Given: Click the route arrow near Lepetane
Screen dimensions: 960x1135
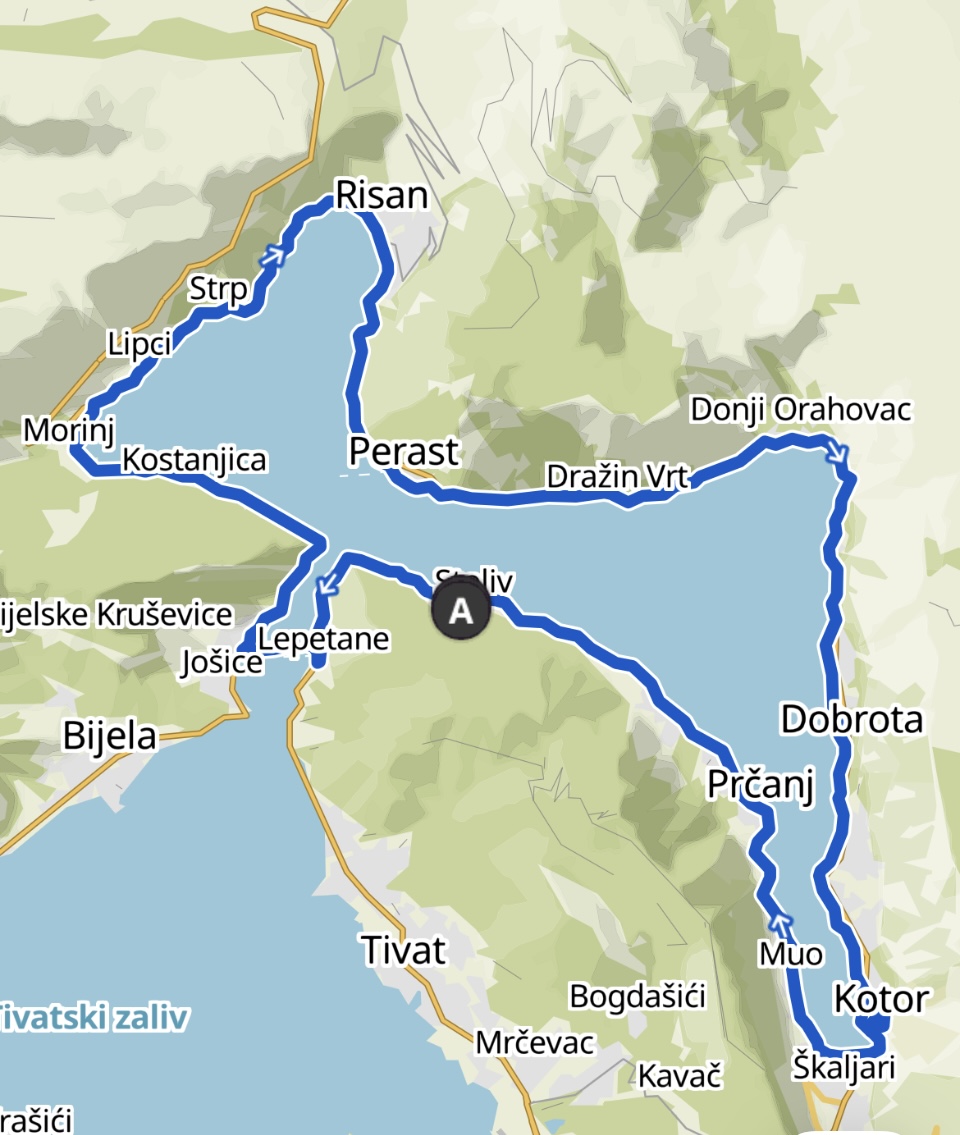Looking at the screenshot, I should (329, 584).
